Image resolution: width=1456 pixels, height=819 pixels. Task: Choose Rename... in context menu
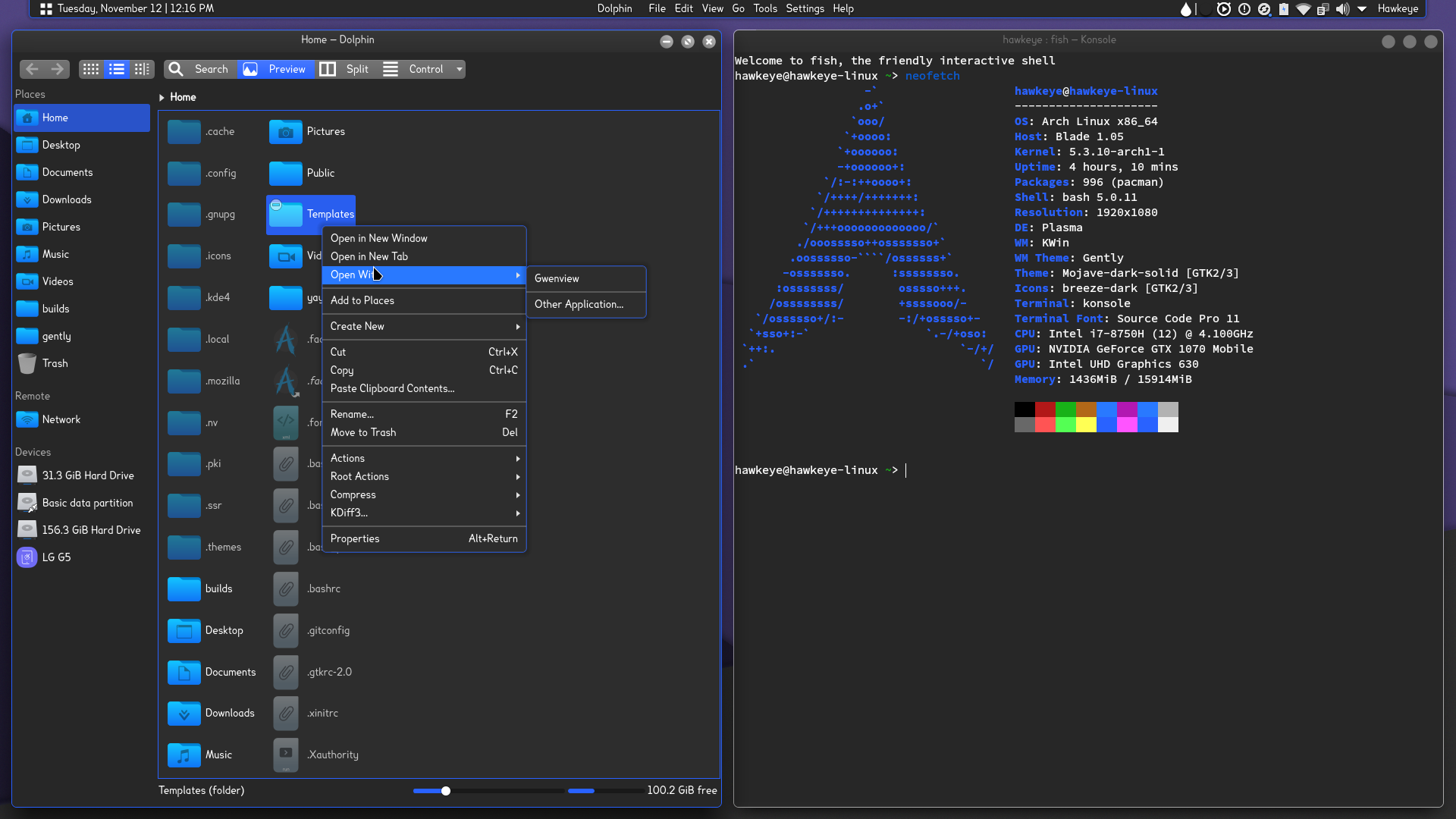pyautogui.click(x=424, y=414)
